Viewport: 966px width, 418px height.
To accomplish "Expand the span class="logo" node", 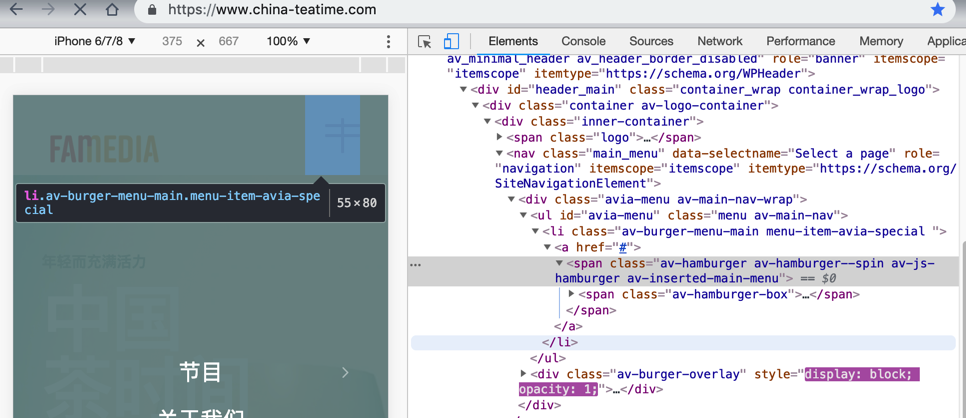I will [500, 137].
